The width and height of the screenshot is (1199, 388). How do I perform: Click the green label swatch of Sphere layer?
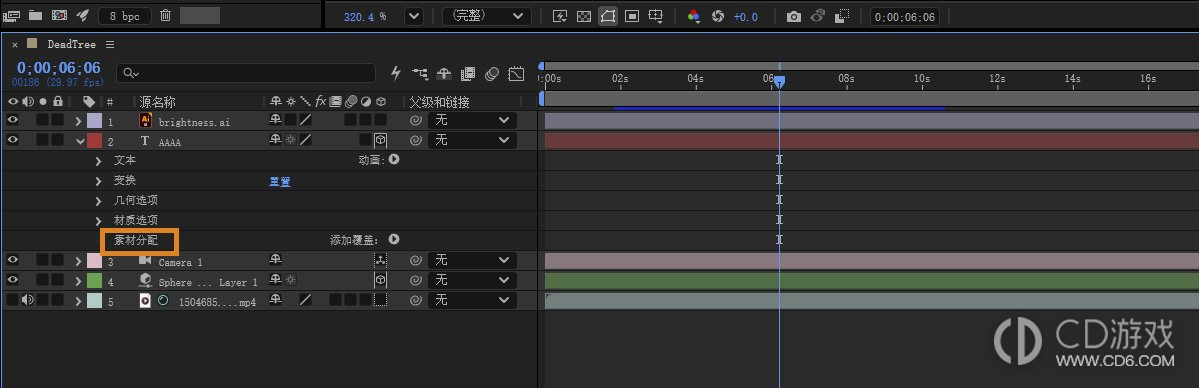click(x=94, y=281)
